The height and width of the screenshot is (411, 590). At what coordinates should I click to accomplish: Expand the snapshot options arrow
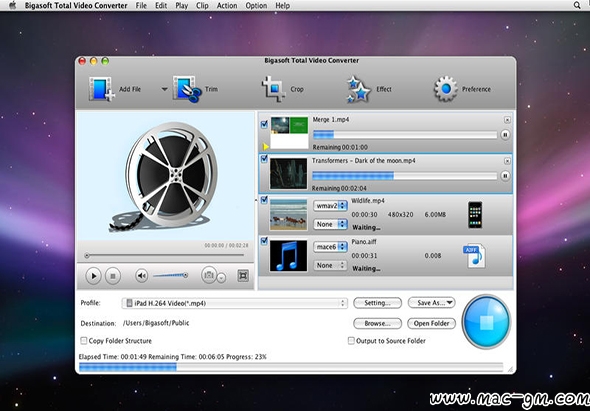[222, 278]
